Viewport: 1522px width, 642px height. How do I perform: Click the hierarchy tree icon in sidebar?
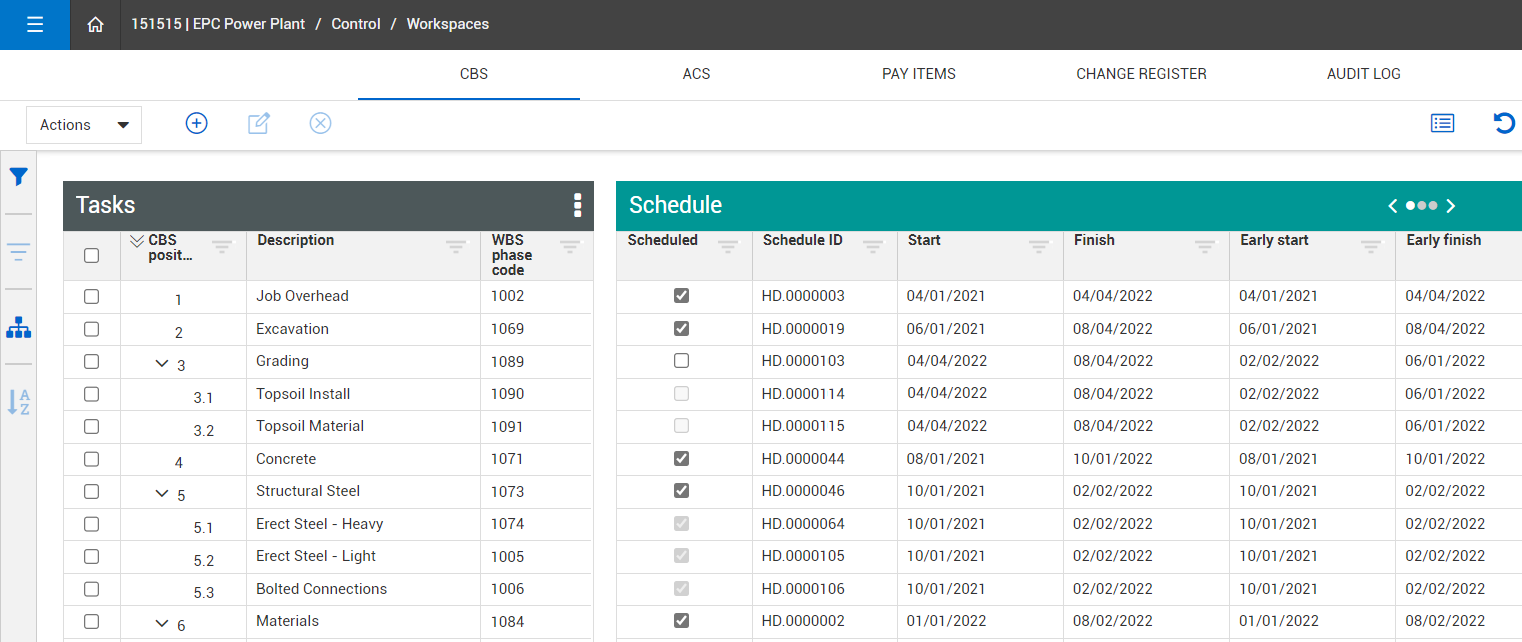[18, 327]
